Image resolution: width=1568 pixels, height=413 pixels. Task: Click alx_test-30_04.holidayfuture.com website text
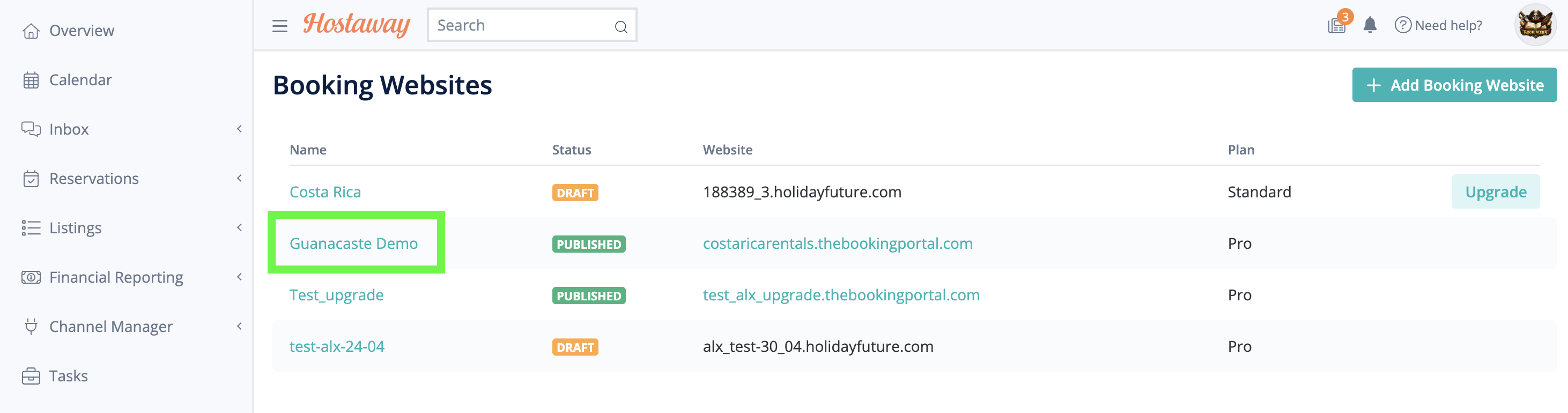pyautogui.click(x=817, y=346)
